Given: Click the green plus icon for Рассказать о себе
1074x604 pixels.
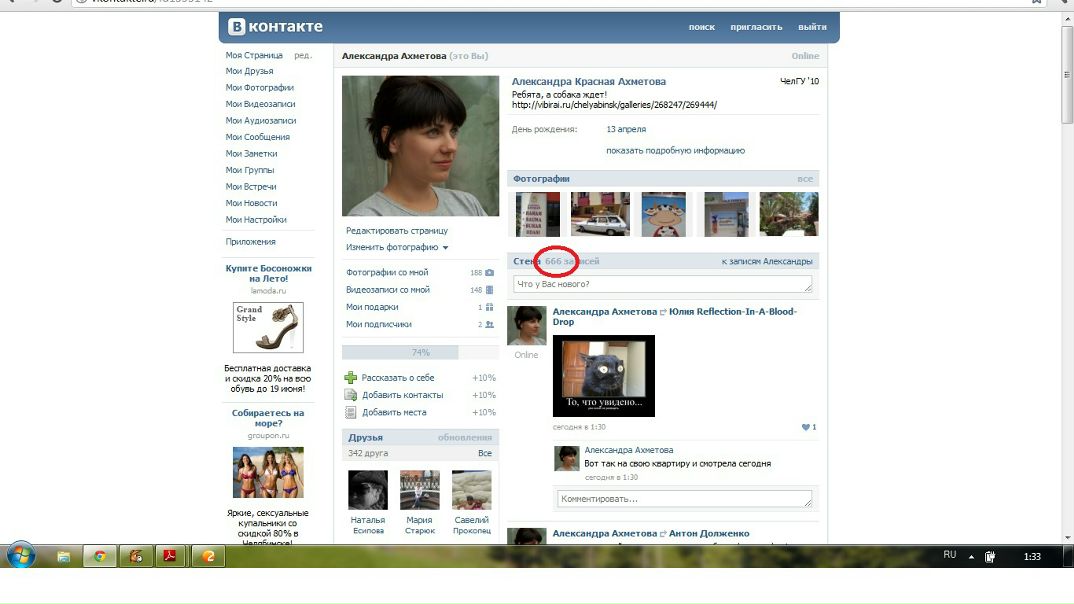Looking at the screenshot, I should coord(350,377).
